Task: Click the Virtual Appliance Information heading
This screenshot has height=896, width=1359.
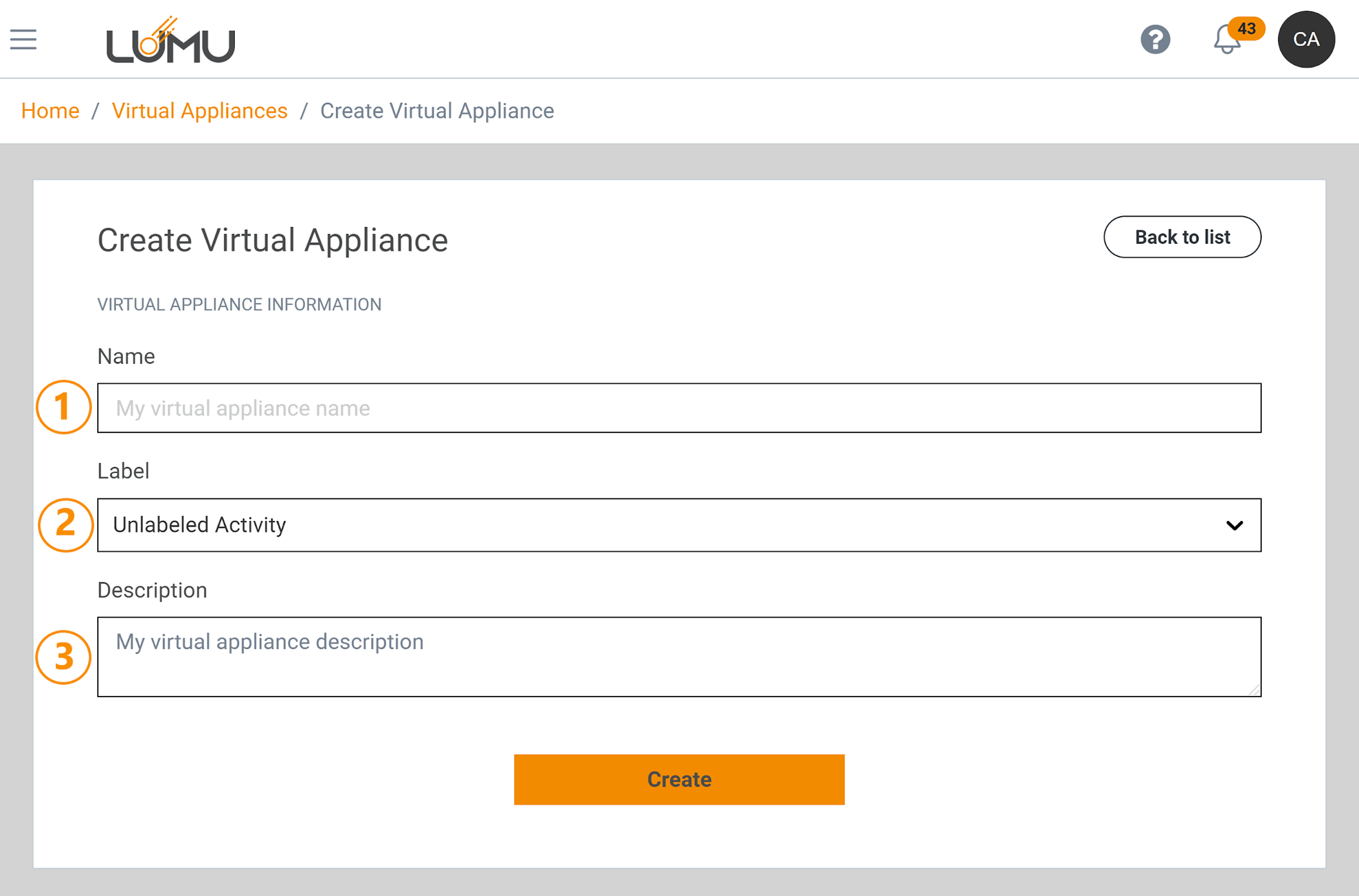Action: click(239, 304)
